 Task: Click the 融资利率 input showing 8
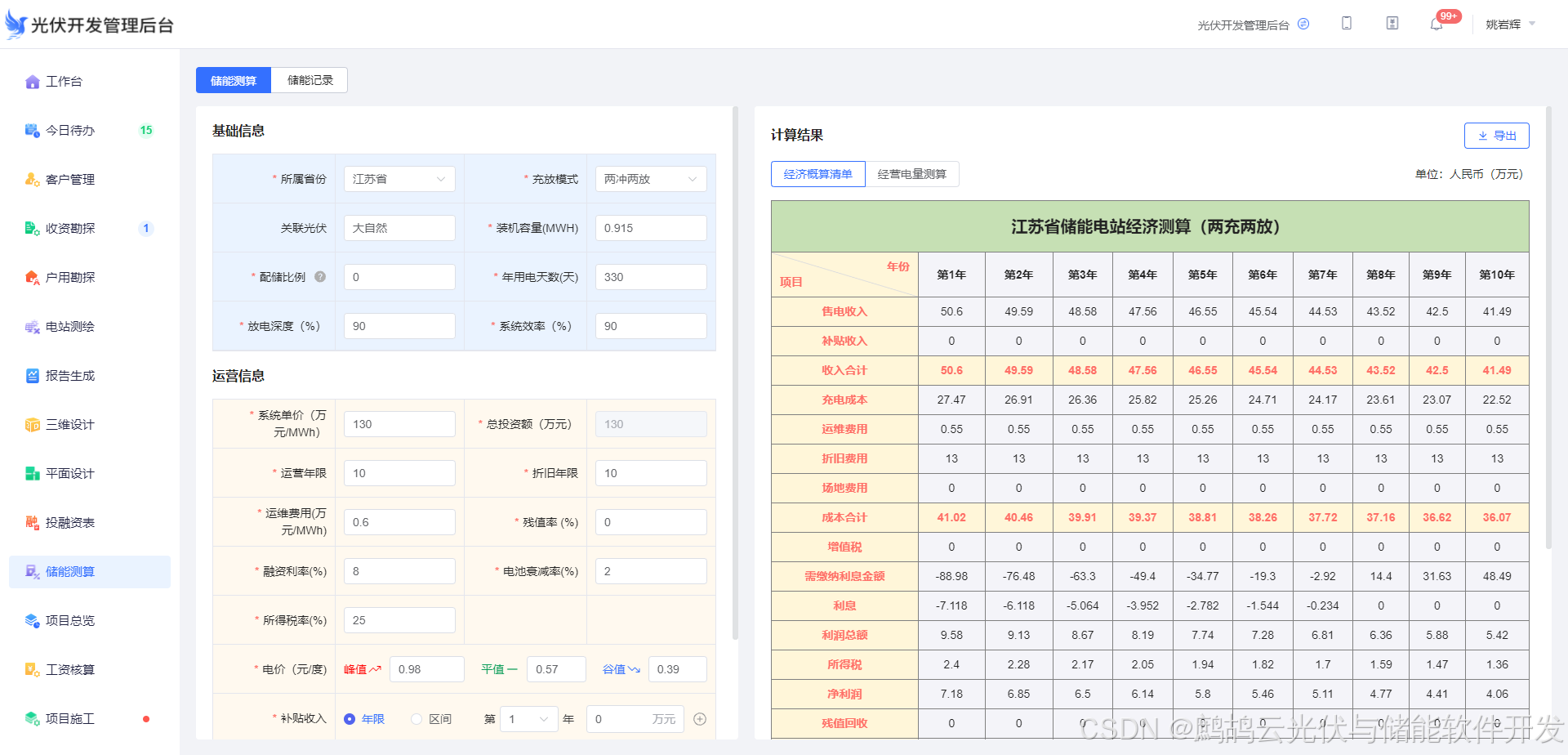tap(399, 571)
